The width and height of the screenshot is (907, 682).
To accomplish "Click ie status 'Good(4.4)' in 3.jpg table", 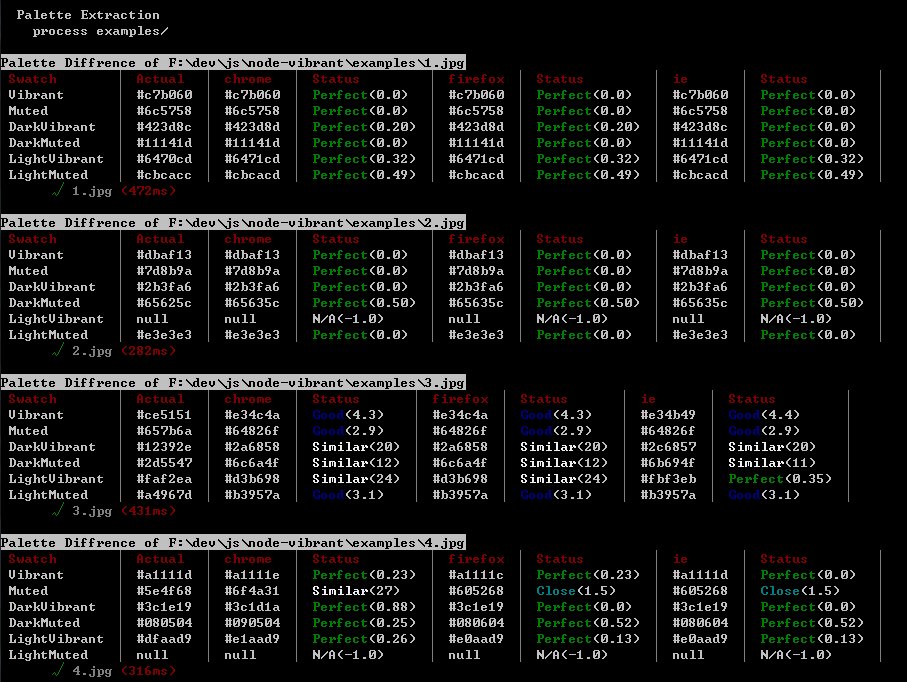I will 764,415.
